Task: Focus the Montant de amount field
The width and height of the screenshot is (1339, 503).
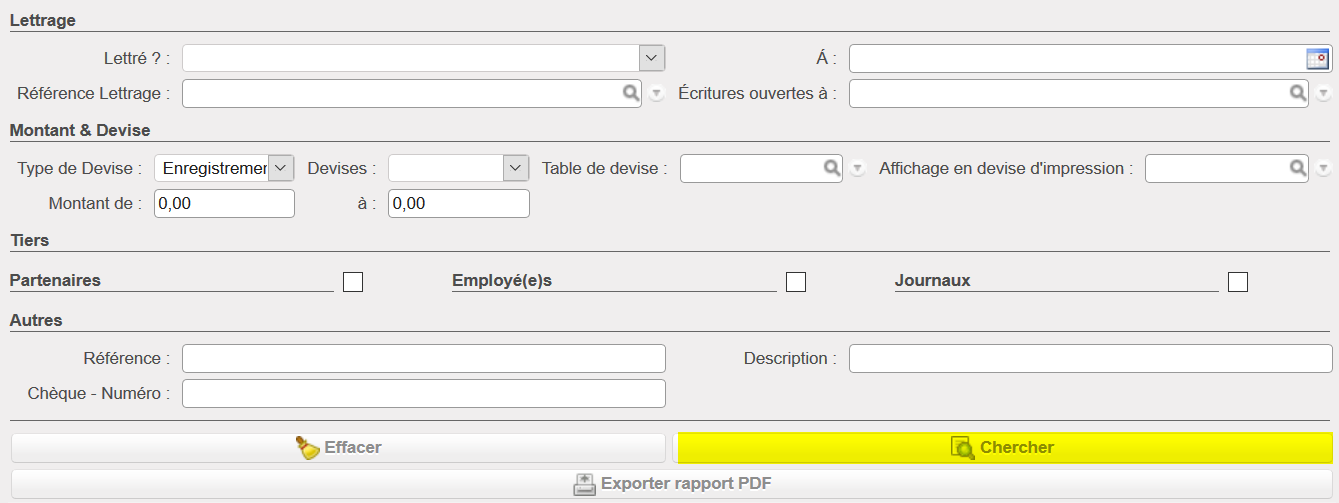Action: (224, 203)
